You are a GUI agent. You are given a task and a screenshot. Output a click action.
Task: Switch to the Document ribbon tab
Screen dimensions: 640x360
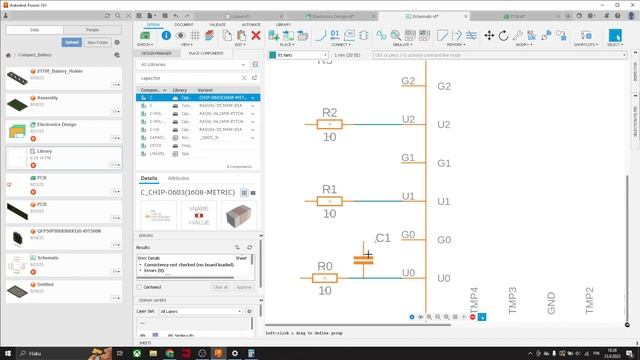184,25
